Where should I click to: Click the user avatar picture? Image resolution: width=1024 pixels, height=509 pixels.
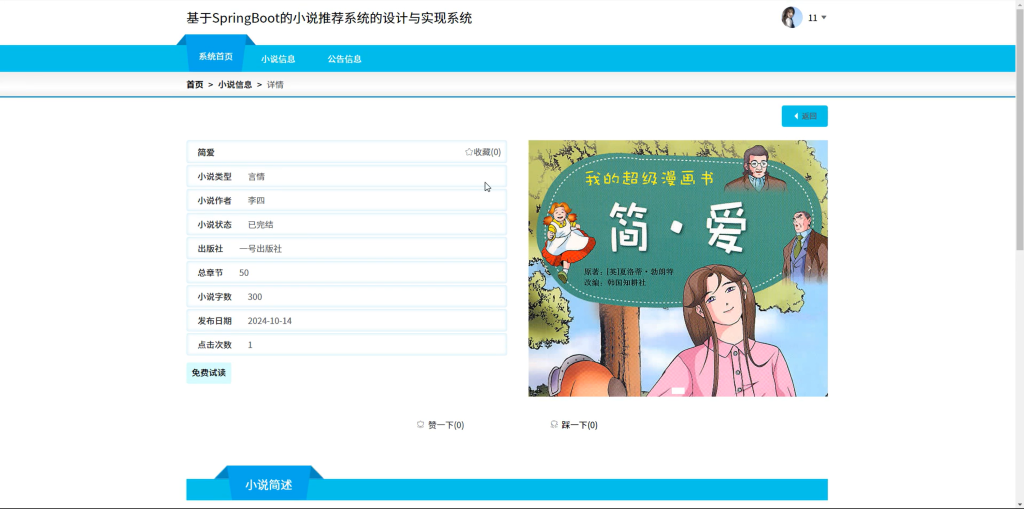pos(792,18)
